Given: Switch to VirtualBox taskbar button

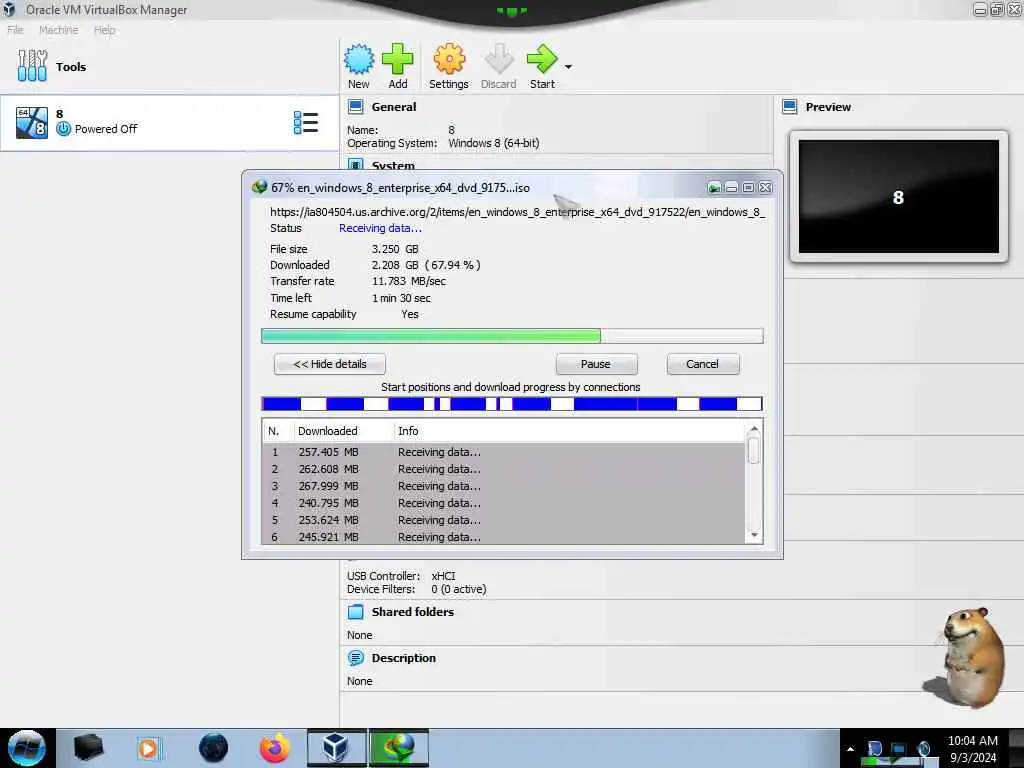Looking at the screenshot, I should (336, 748).
